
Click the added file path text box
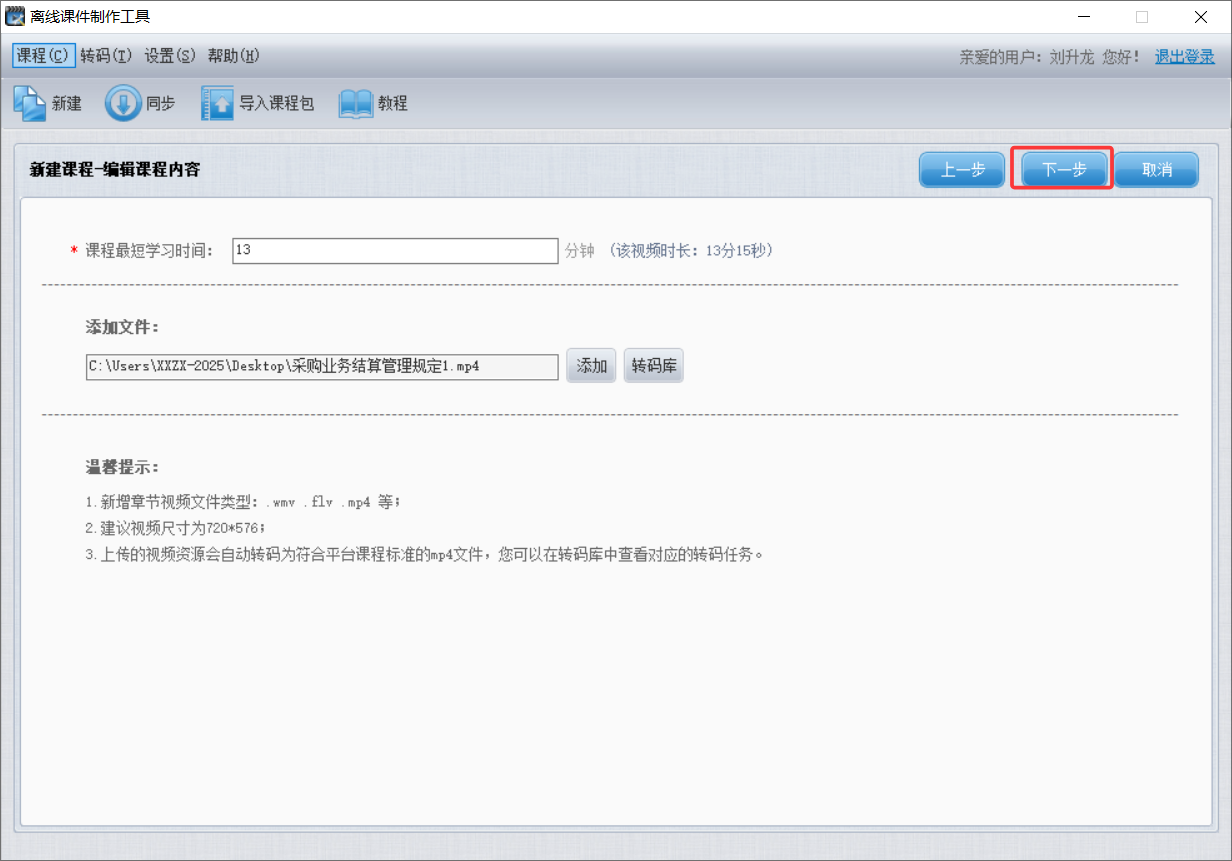[x=321, y=367]
